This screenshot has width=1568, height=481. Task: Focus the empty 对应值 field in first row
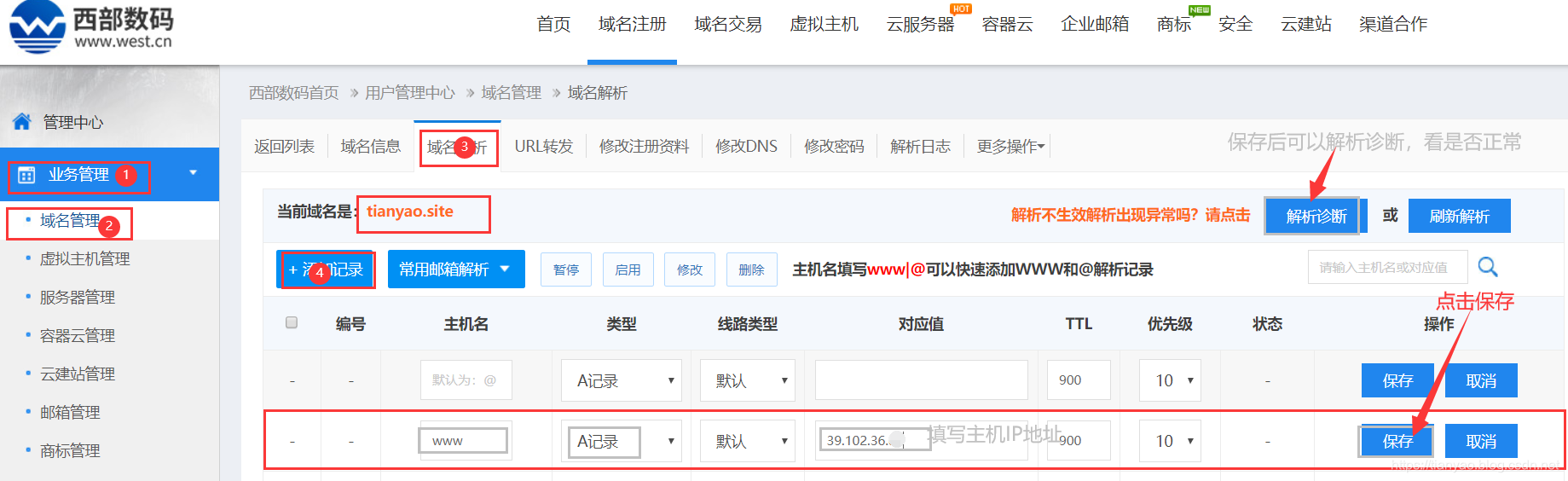pos(922,380)
